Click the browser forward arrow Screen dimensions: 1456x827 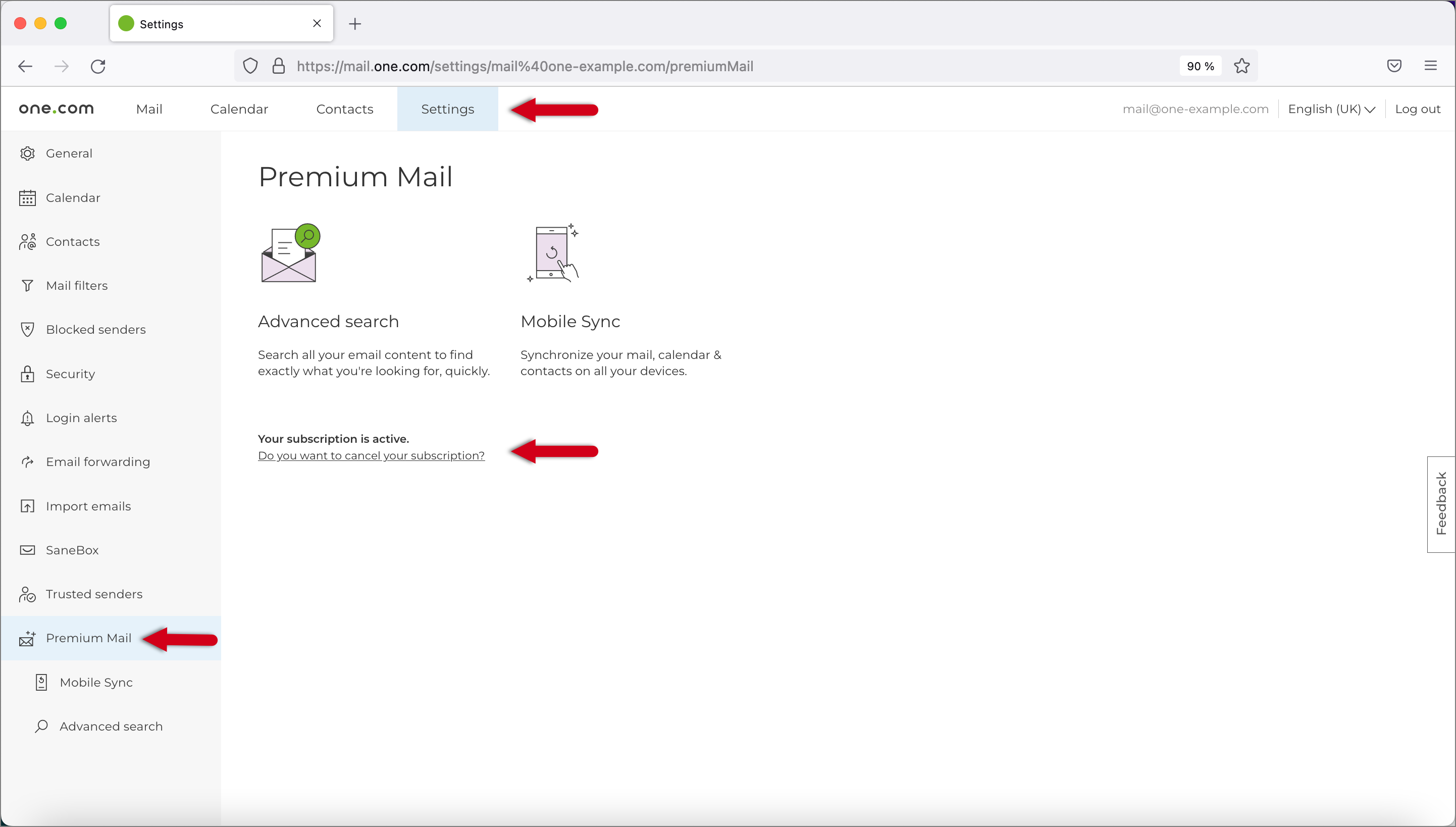[x=61, y=67]
